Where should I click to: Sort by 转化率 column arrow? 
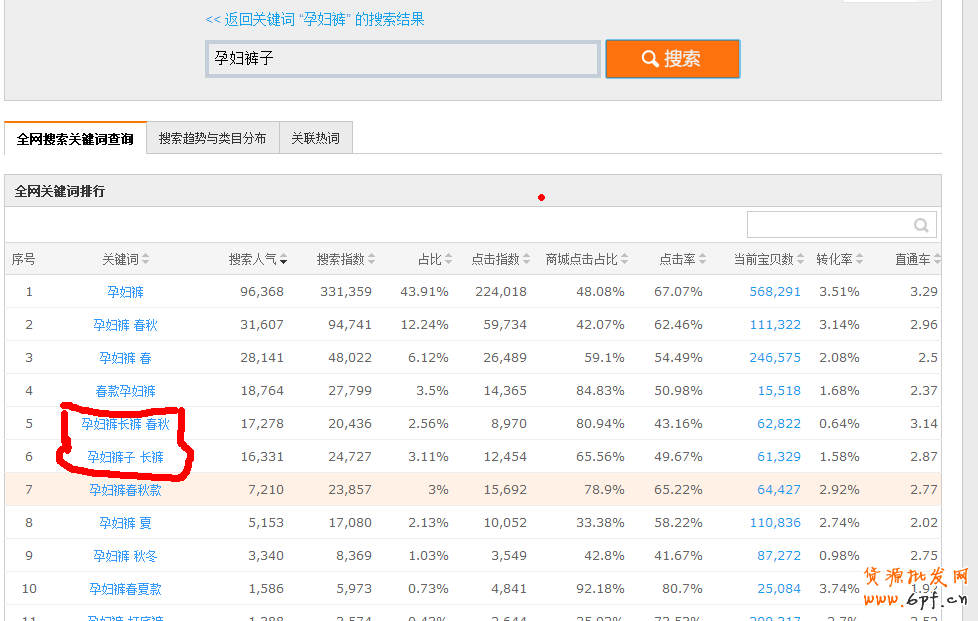860,260
